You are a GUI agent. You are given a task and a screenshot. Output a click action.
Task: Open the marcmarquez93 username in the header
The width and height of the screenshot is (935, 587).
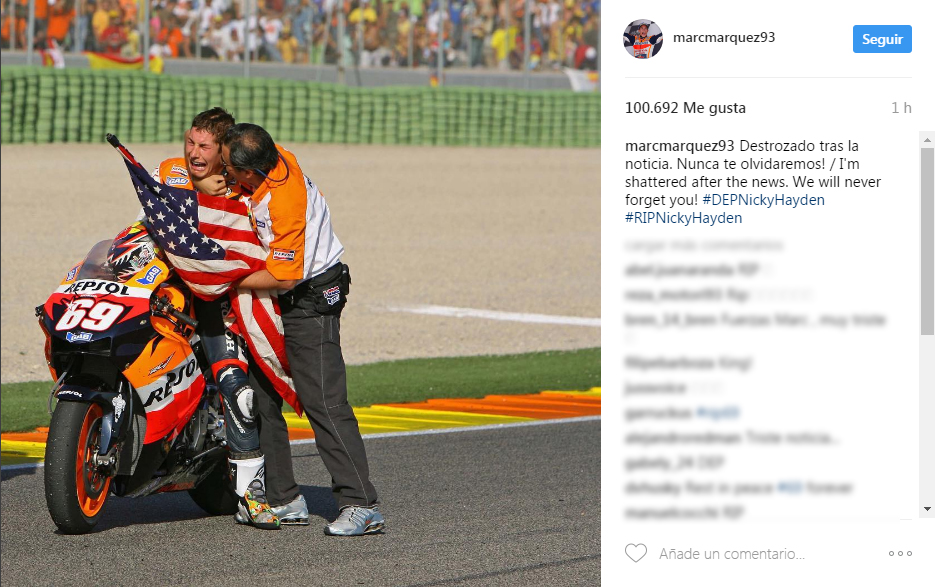tap(724, 37)
